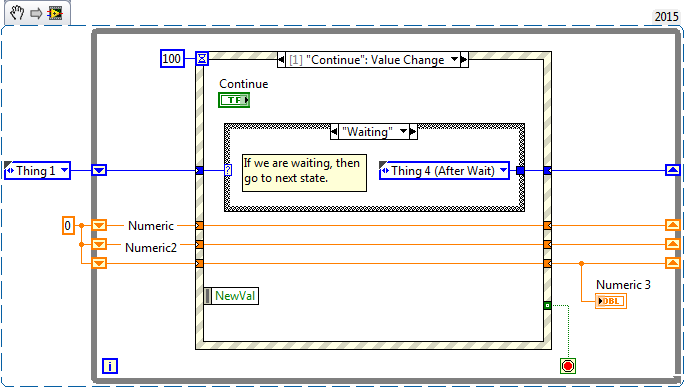Click the Numeric2 label on the wire

(151, 247)
